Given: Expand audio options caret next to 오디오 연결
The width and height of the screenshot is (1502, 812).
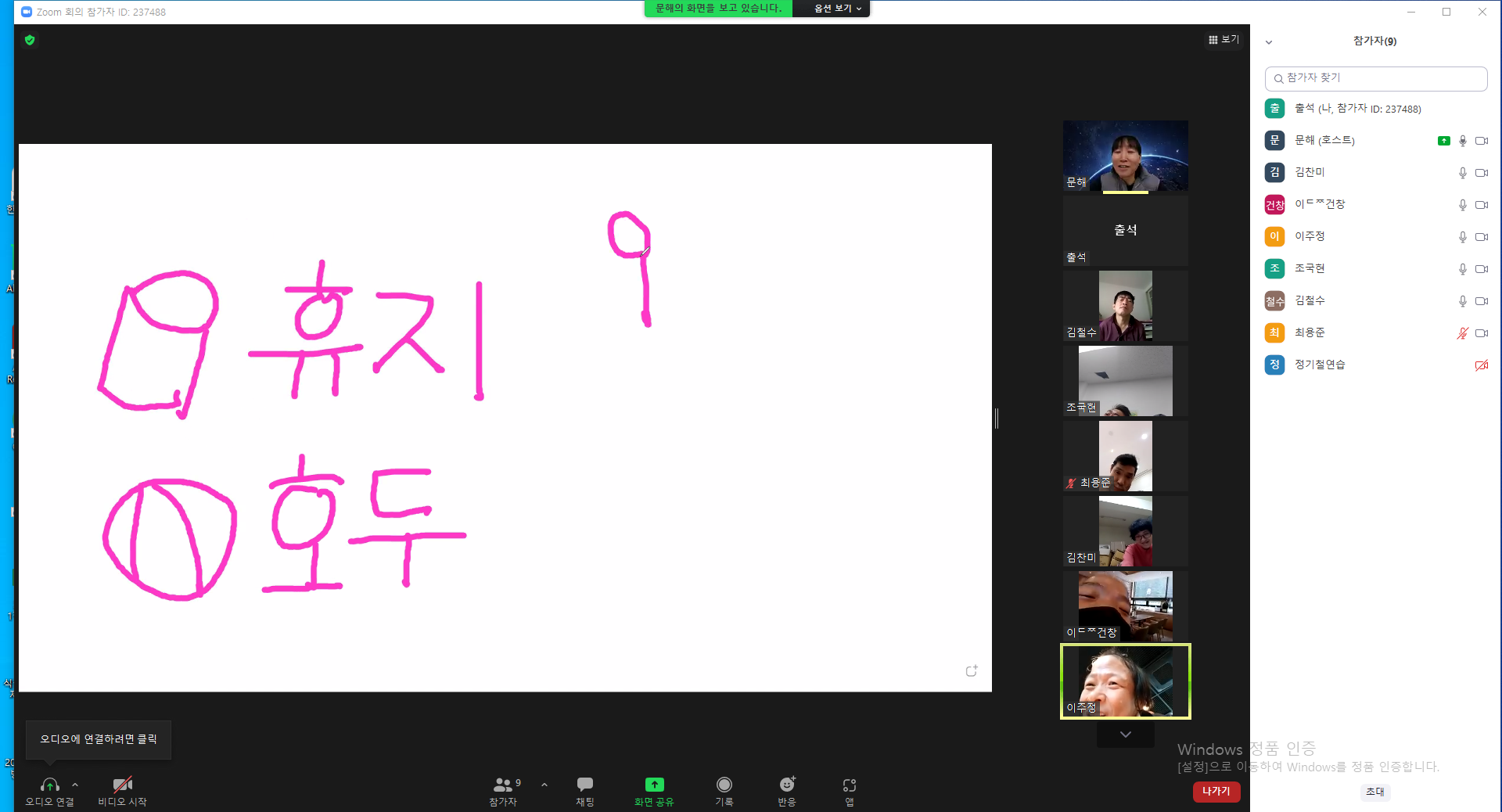Looking at the screenshot, I should coord(75,785).
